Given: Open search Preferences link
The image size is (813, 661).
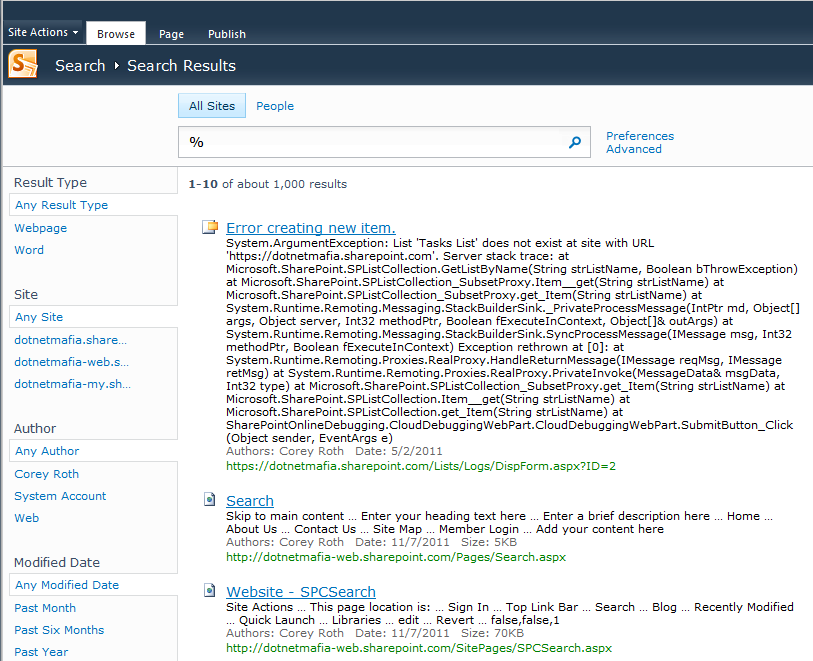Looking at the screenshot, I should [x=640, y=136].
